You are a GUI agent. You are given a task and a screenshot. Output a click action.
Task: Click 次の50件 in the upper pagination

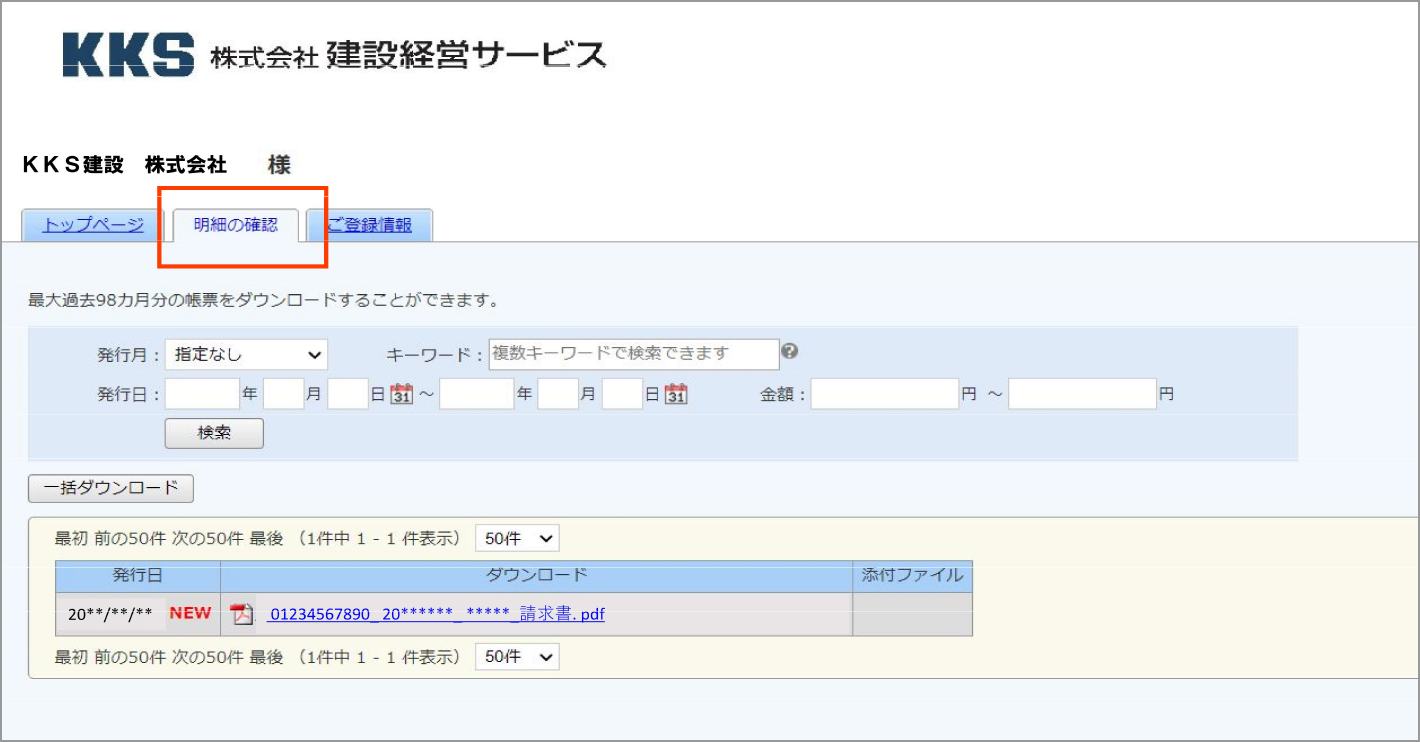pos(207,539)
